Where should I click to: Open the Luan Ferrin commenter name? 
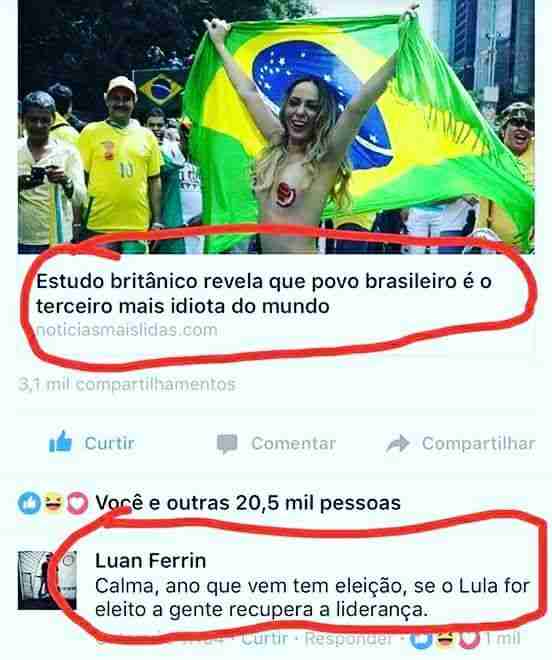151,561
